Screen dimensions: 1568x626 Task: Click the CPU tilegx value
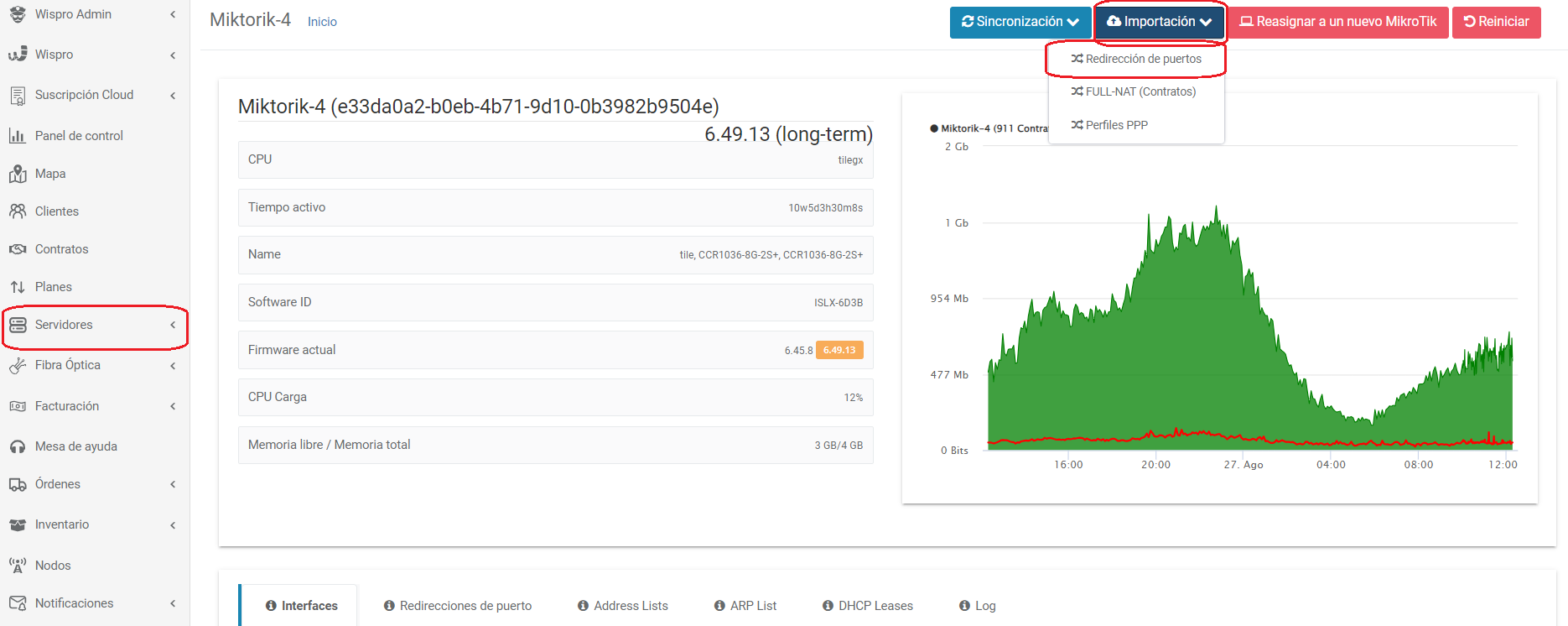[850, 160]
